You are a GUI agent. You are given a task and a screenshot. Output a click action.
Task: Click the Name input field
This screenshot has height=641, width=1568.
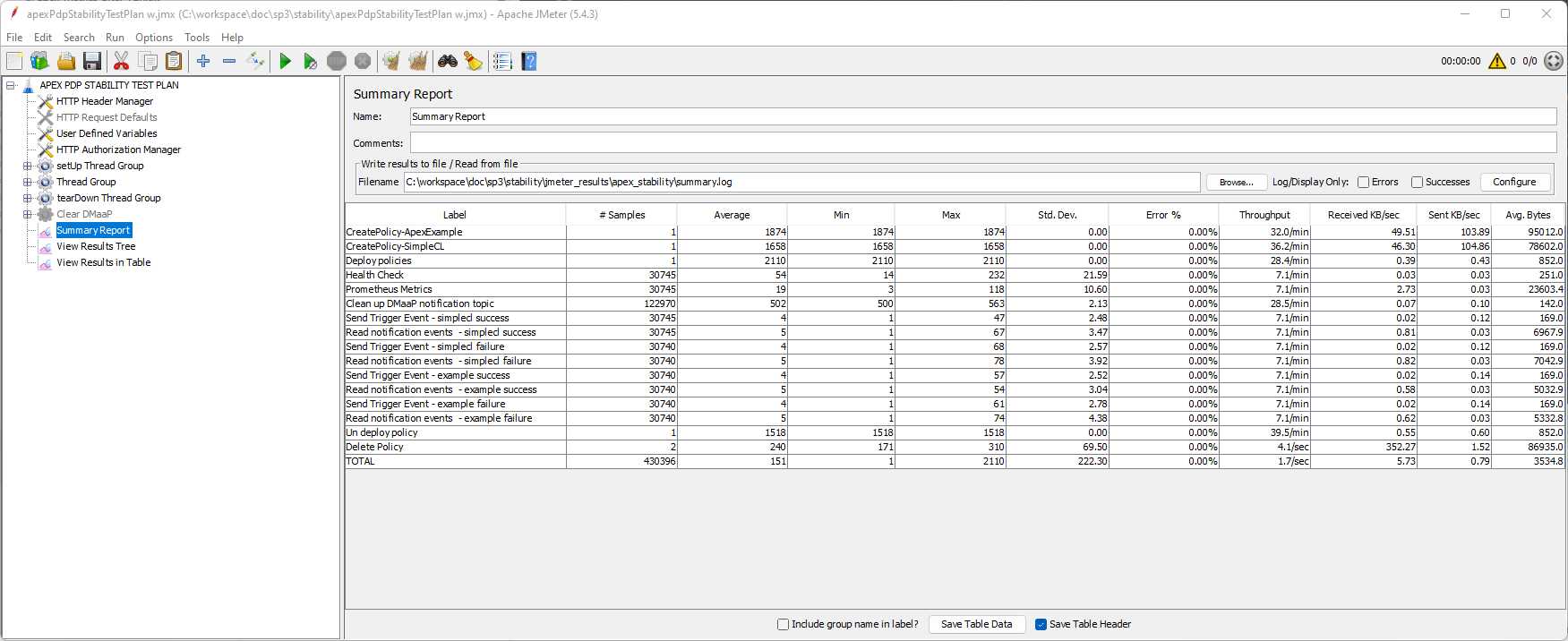pyautogui.click(x=982, y=116)
